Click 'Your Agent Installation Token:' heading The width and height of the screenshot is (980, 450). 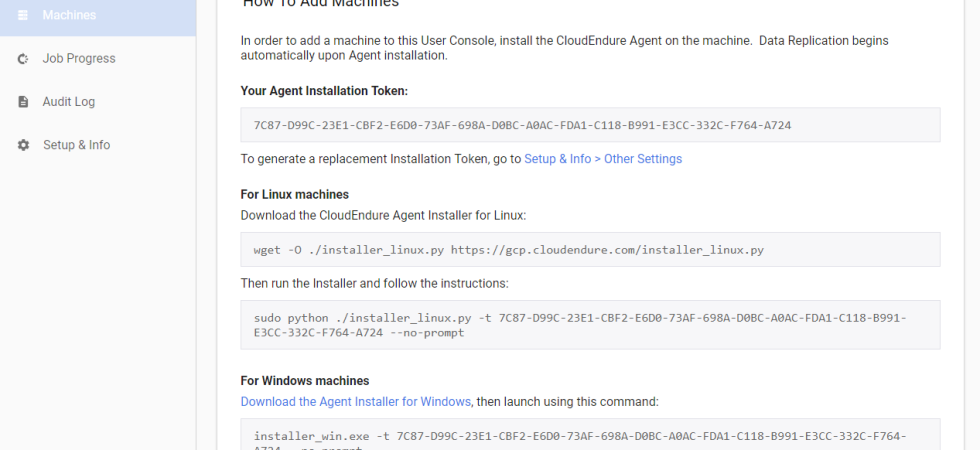tap(324, 91)
